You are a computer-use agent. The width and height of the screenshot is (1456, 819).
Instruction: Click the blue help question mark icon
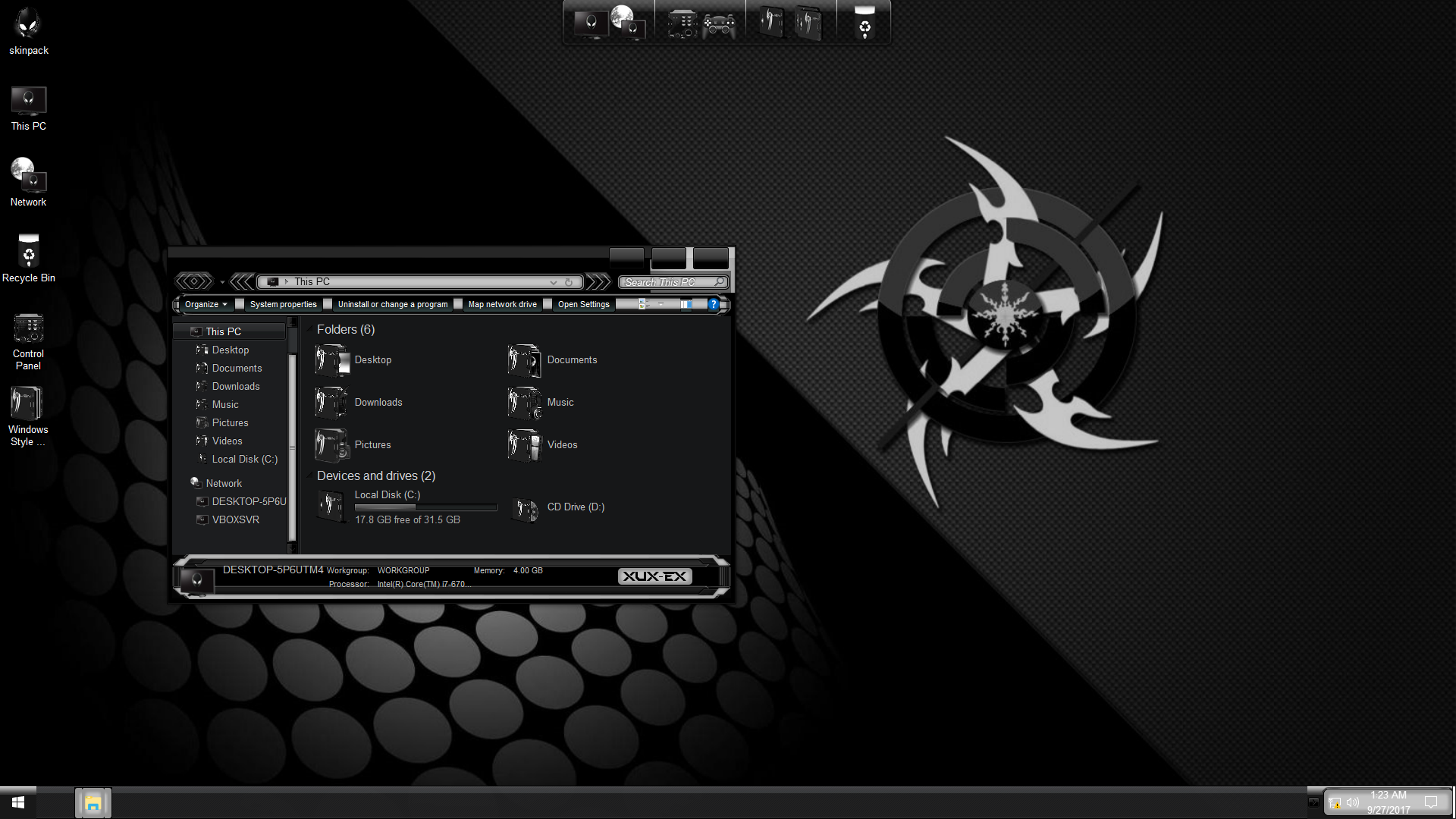713,304
